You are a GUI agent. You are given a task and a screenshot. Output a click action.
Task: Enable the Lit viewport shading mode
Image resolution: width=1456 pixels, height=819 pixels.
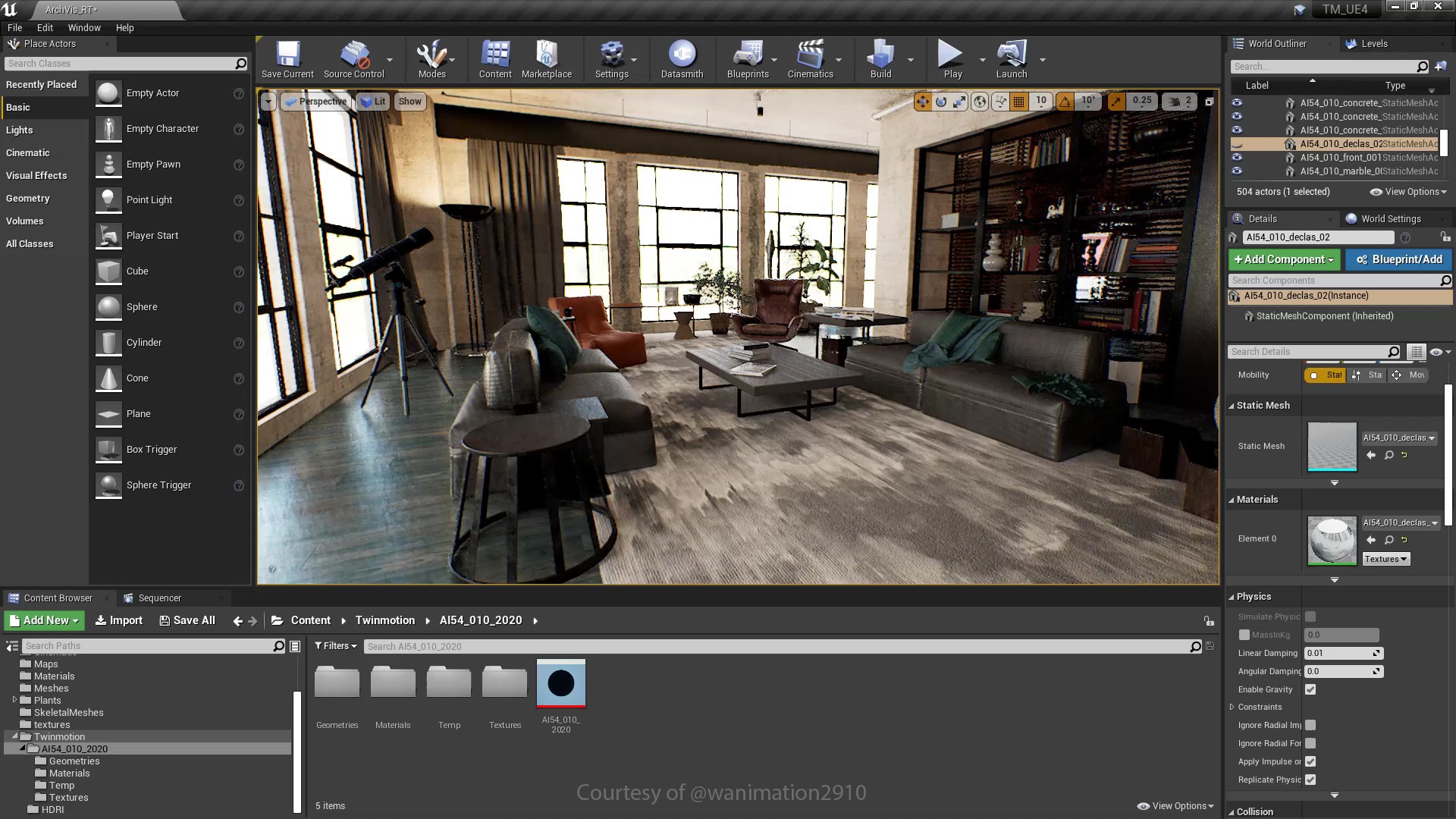(373, 101)
